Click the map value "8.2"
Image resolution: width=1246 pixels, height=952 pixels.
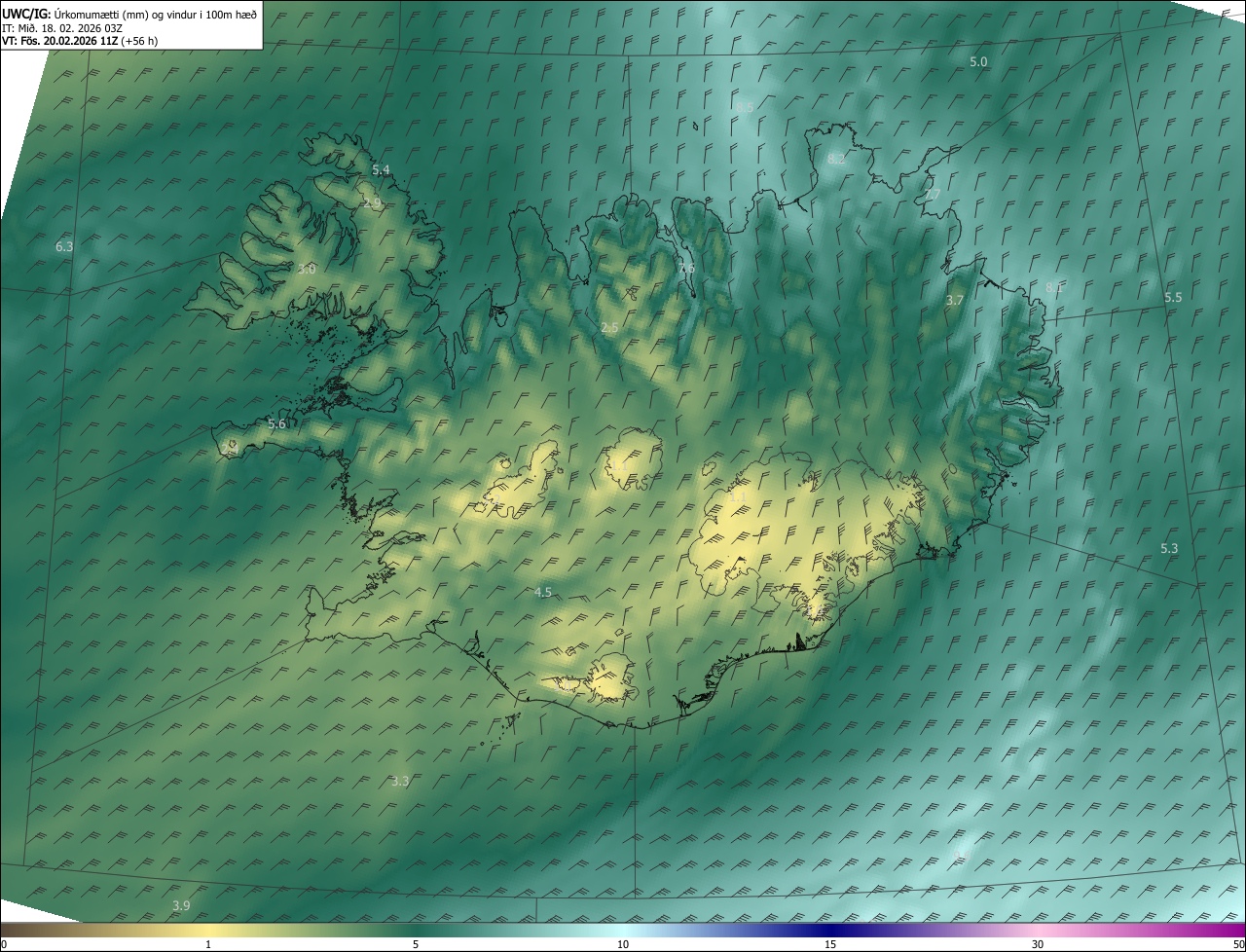[836, 159]
